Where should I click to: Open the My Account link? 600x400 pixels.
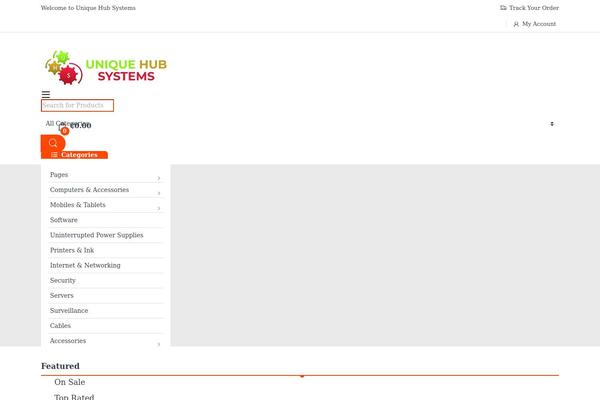(x=535, y=24)
